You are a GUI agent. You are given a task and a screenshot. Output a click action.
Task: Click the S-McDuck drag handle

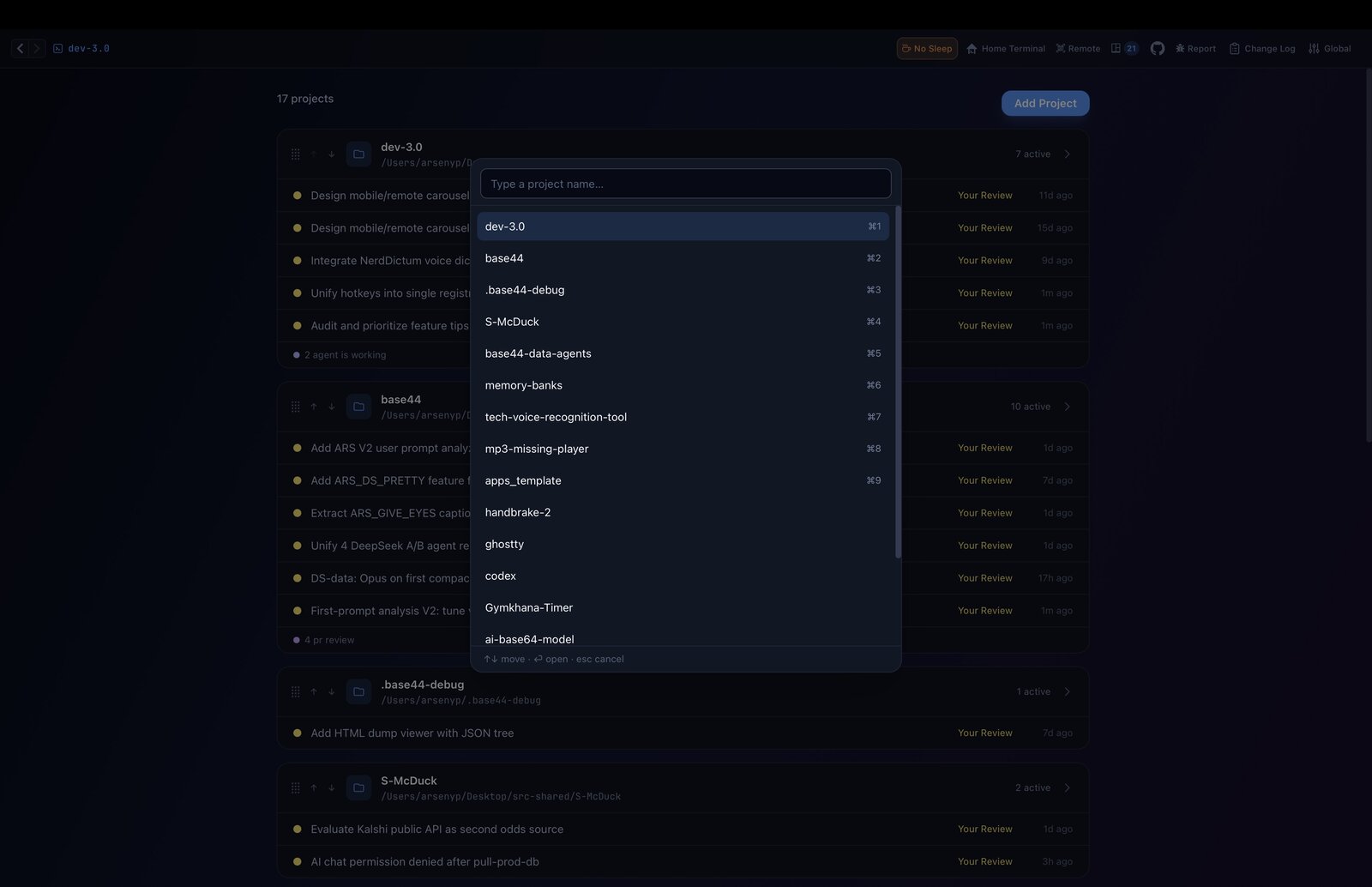click(x=295, y=787)
